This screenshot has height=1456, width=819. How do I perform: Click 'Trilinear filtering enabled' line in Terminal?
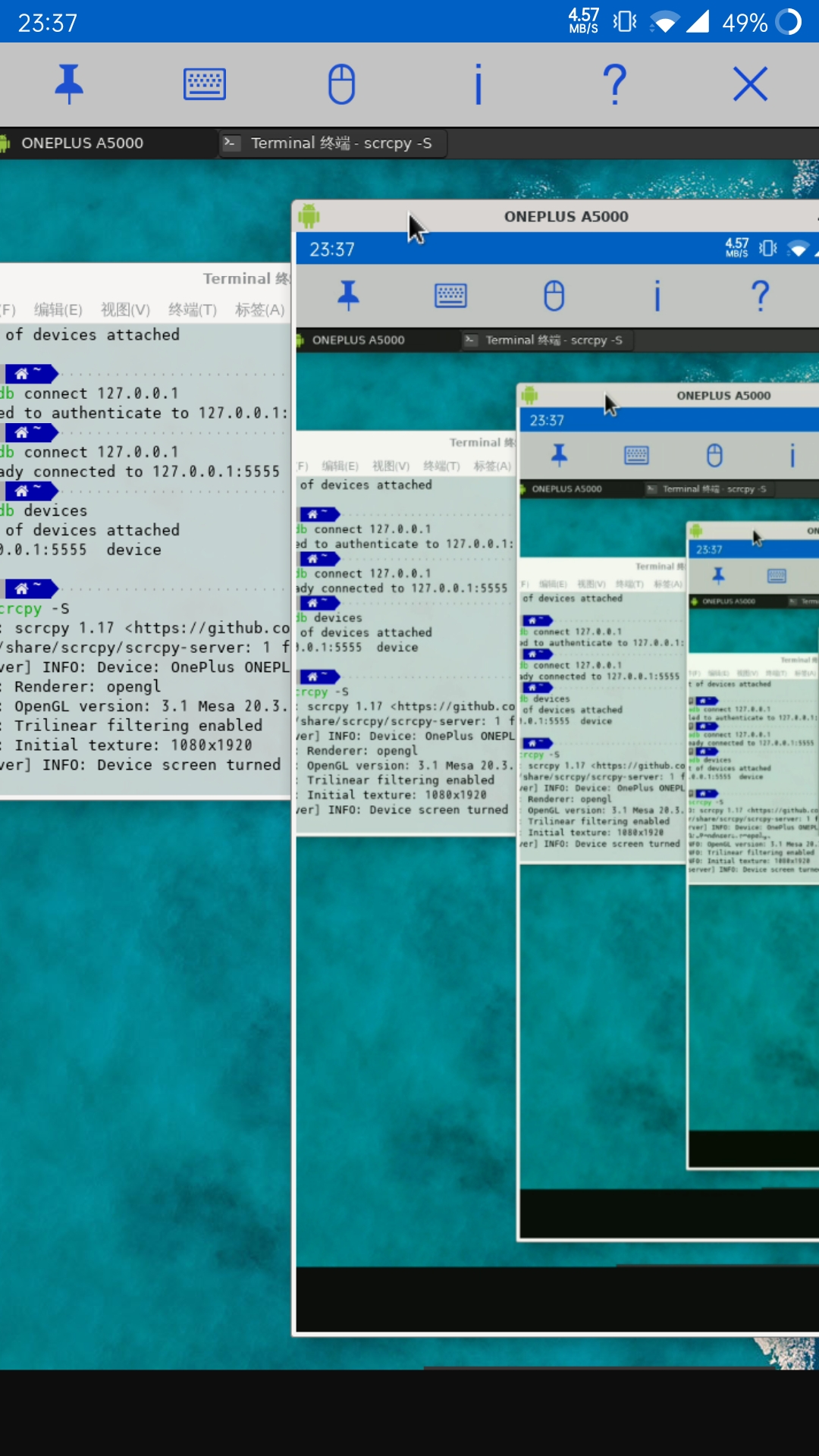(131, 726)
